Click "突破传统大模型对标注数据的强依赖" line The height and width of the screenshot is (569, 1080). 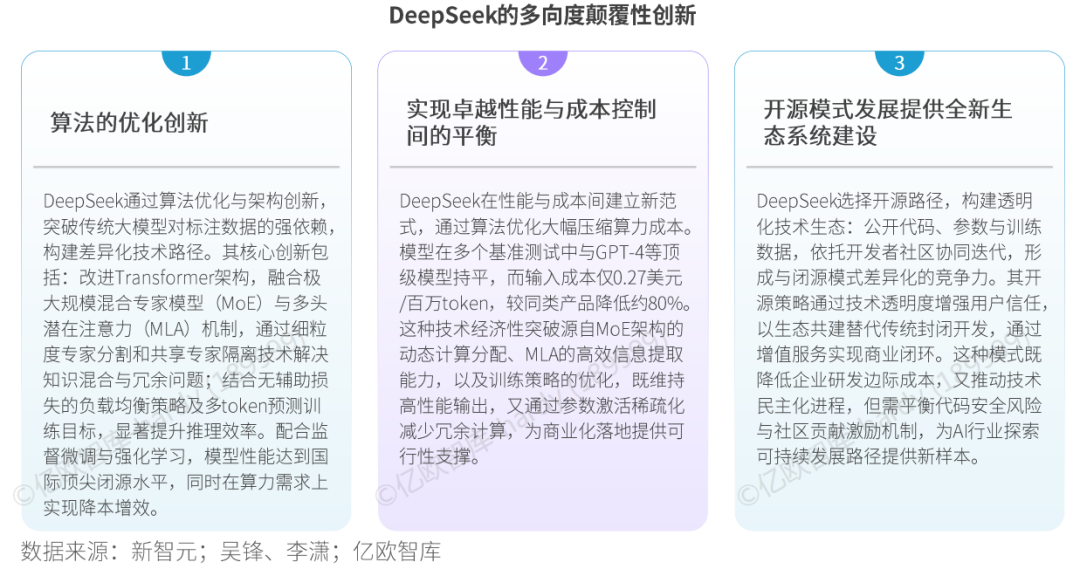(185, 227)
